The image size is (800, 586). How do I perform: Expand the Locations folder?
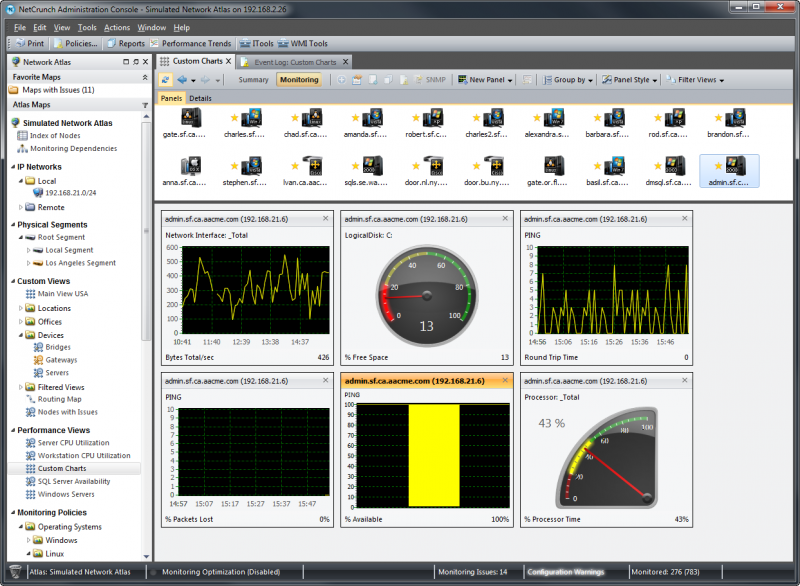(21, 308)
